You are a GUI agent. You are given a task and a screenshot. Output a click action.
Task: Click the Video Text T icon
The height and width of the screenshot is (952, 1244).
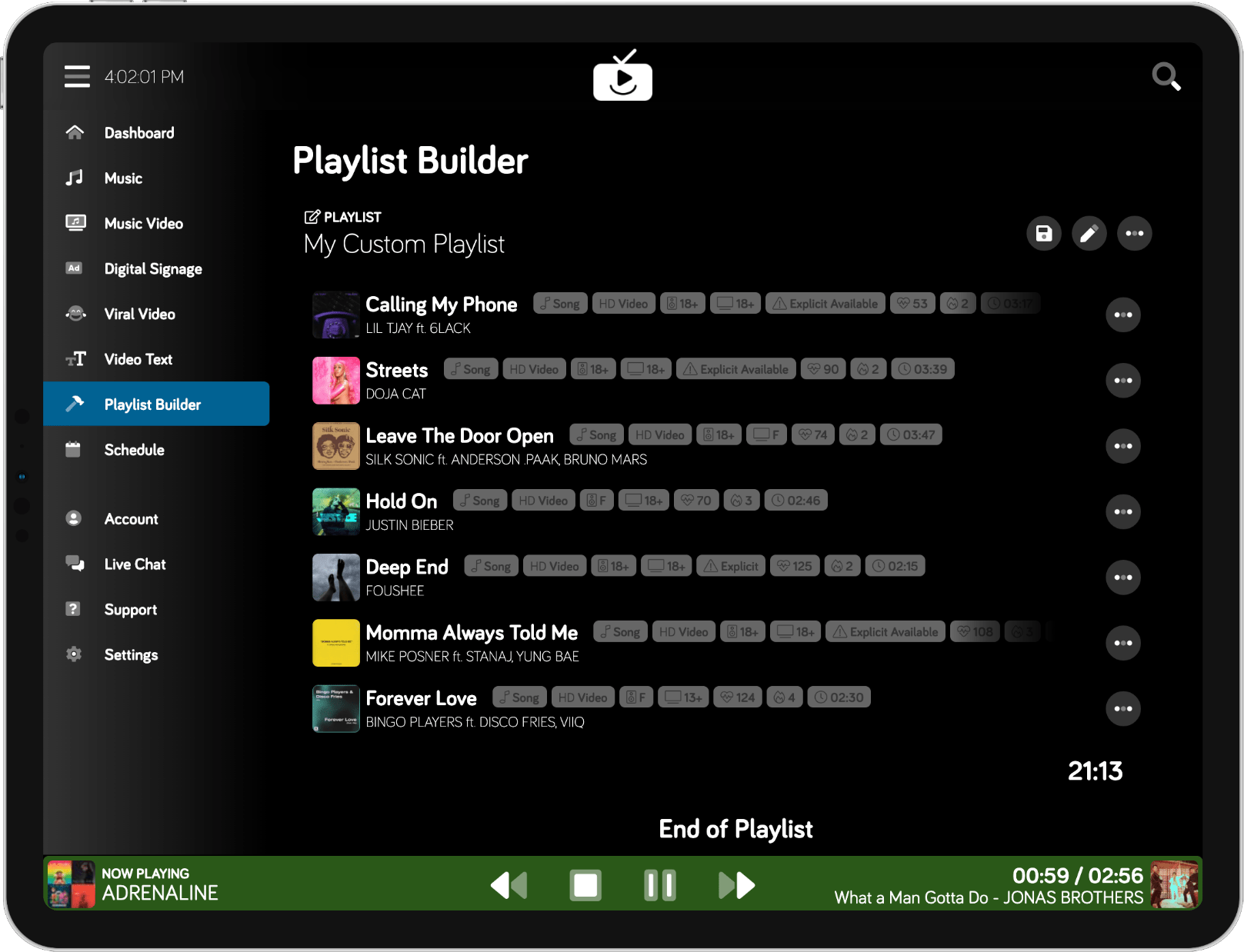[75, 359]
